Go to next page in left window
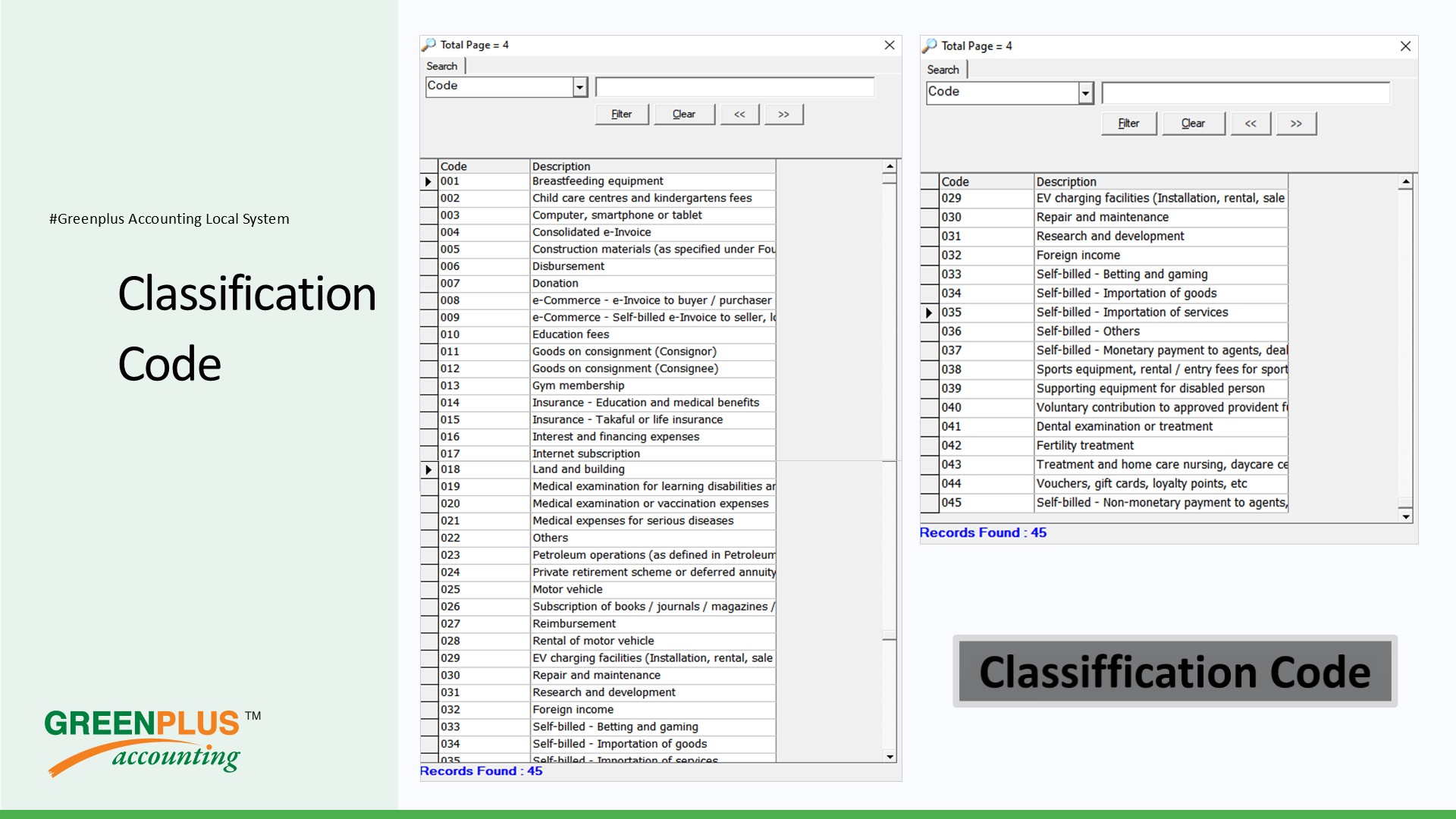 [x=783, y=114]
